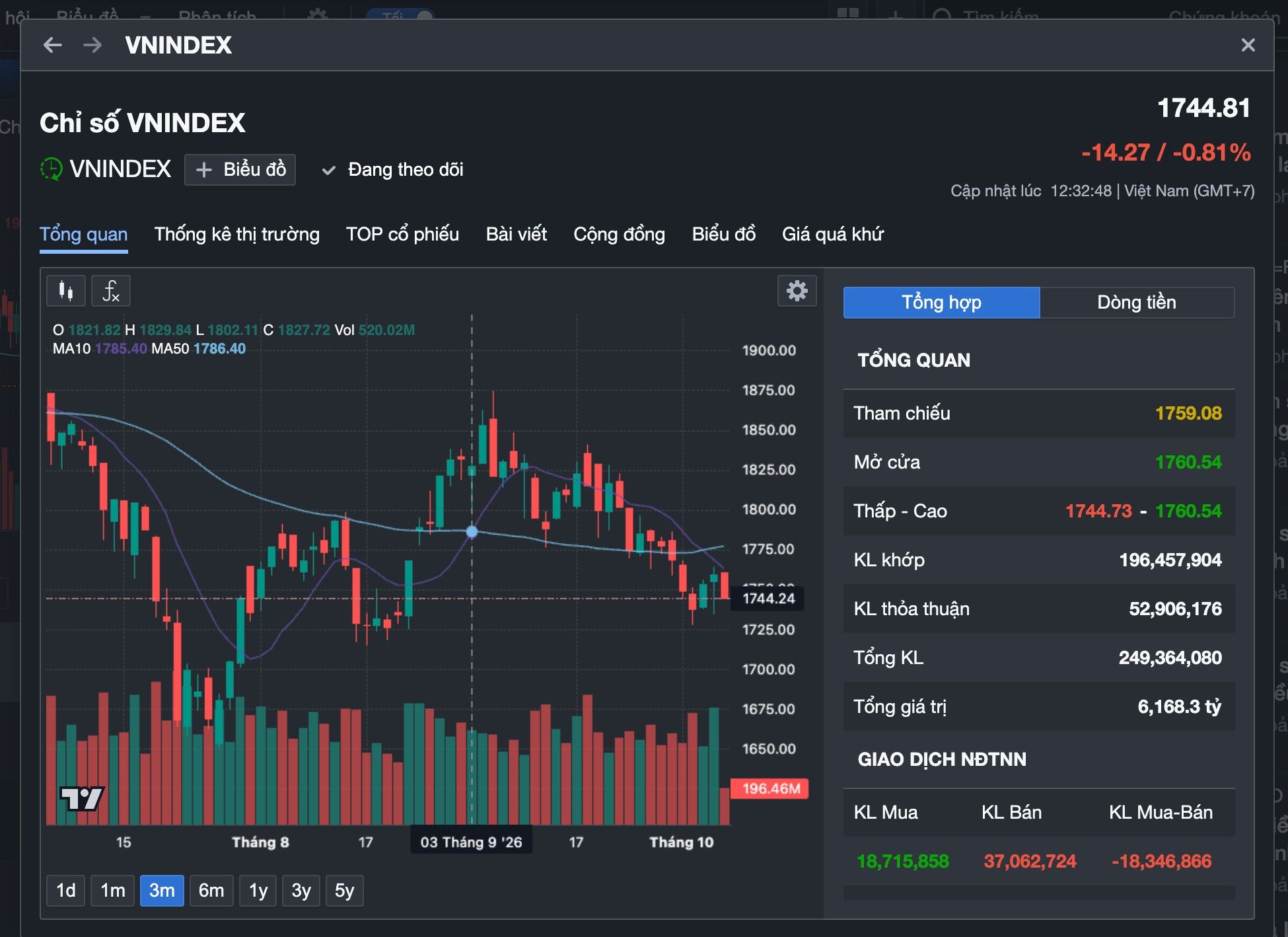This screenshot has width=1288, height=937.
Task: Go back with the left arrow icon
Action: pos(52,45)
